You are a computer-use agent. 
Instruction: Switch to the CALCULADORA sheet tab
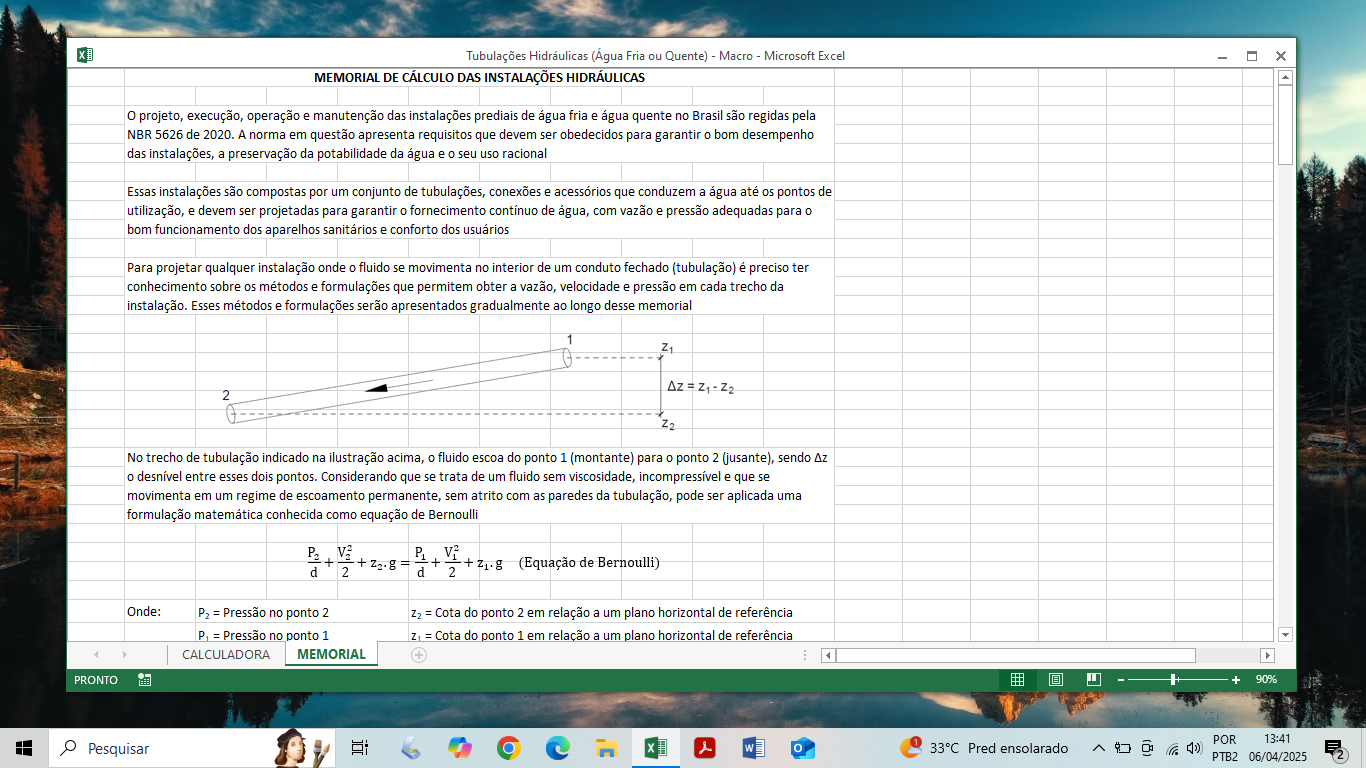[225, 655]
